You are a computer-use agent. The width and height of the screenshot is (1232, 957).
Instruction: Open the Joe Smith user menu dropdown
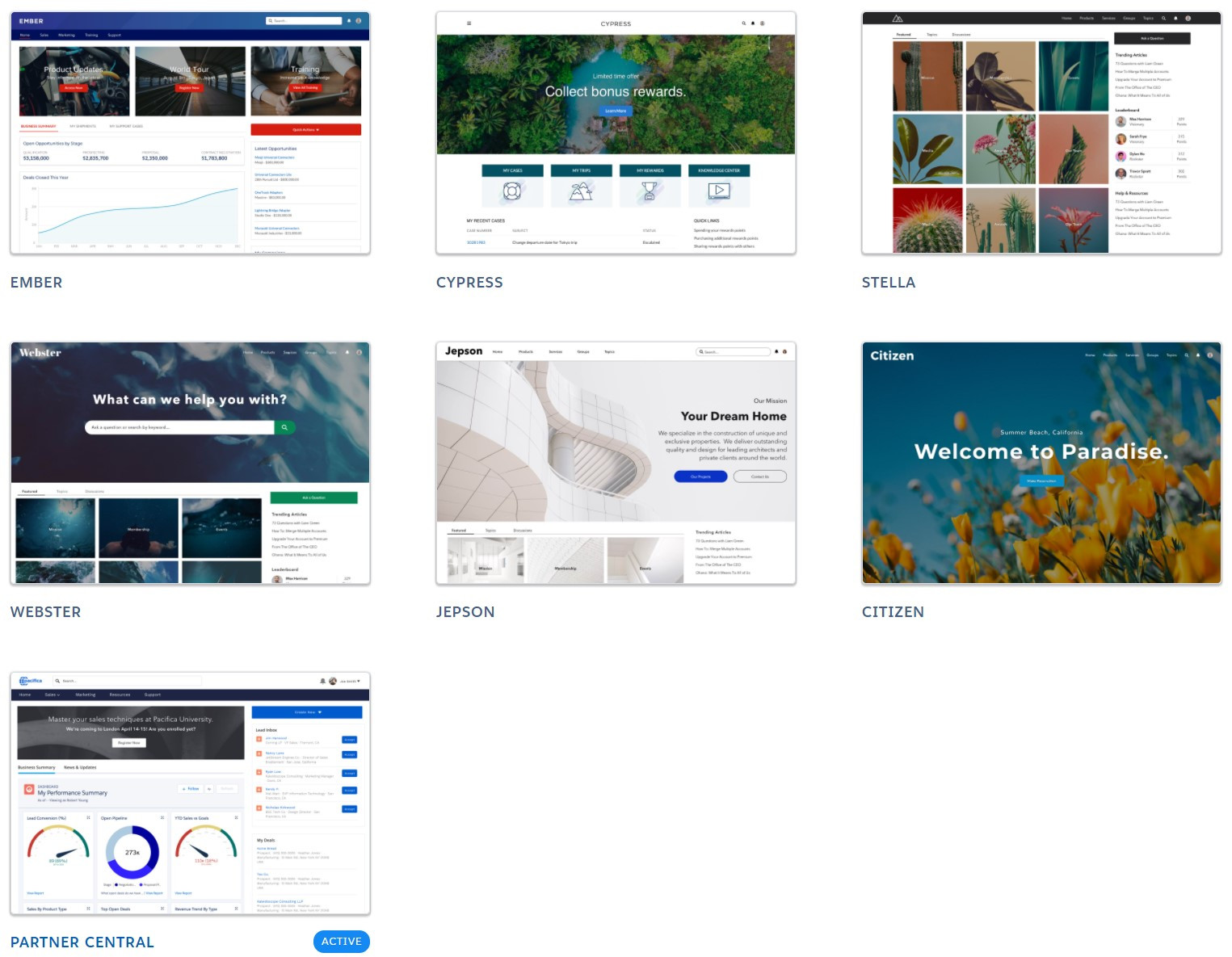tap(350, 682)
